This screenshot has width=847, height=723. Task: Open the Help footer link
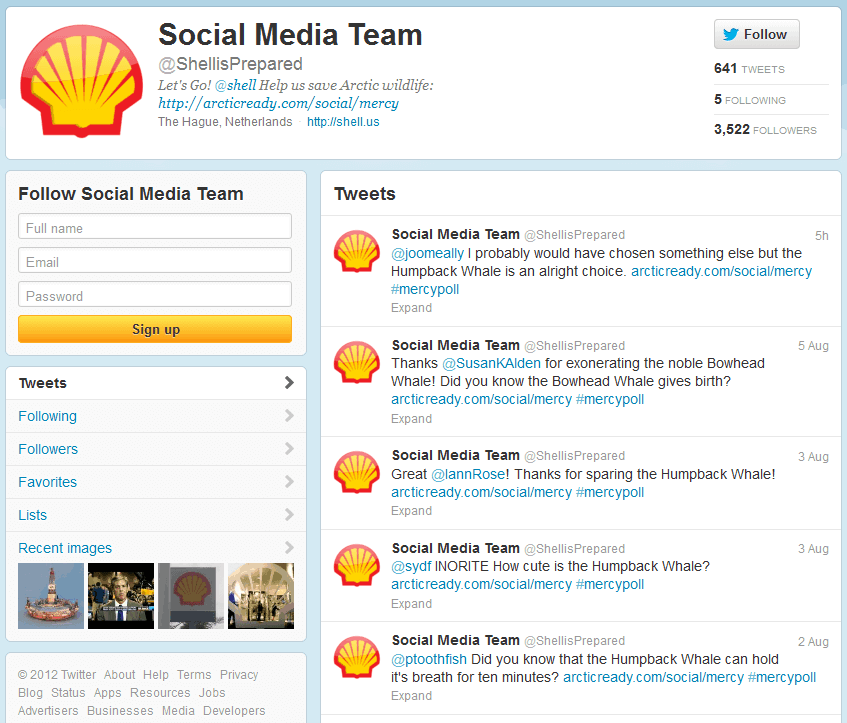click(x=156, y=675)
